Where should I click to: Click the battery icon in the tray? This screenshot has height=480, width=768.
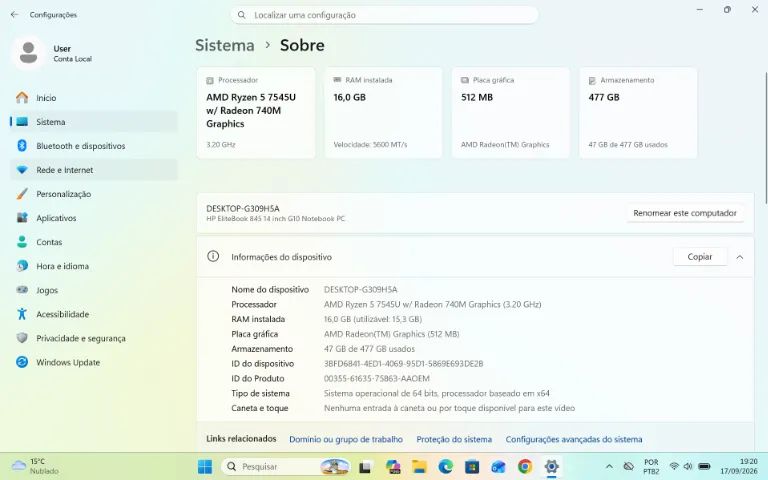tap(704, 466)
